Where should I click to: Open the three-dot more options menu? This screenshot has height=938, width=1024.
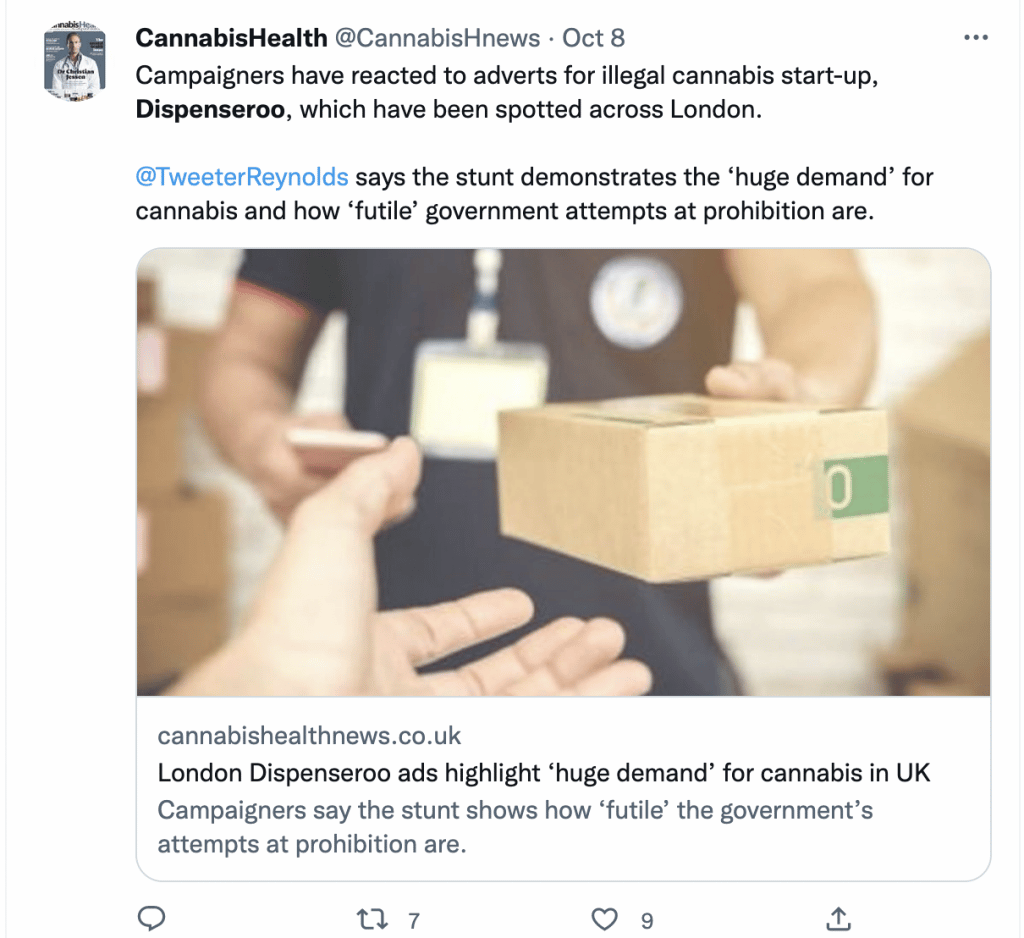(976, 38)
